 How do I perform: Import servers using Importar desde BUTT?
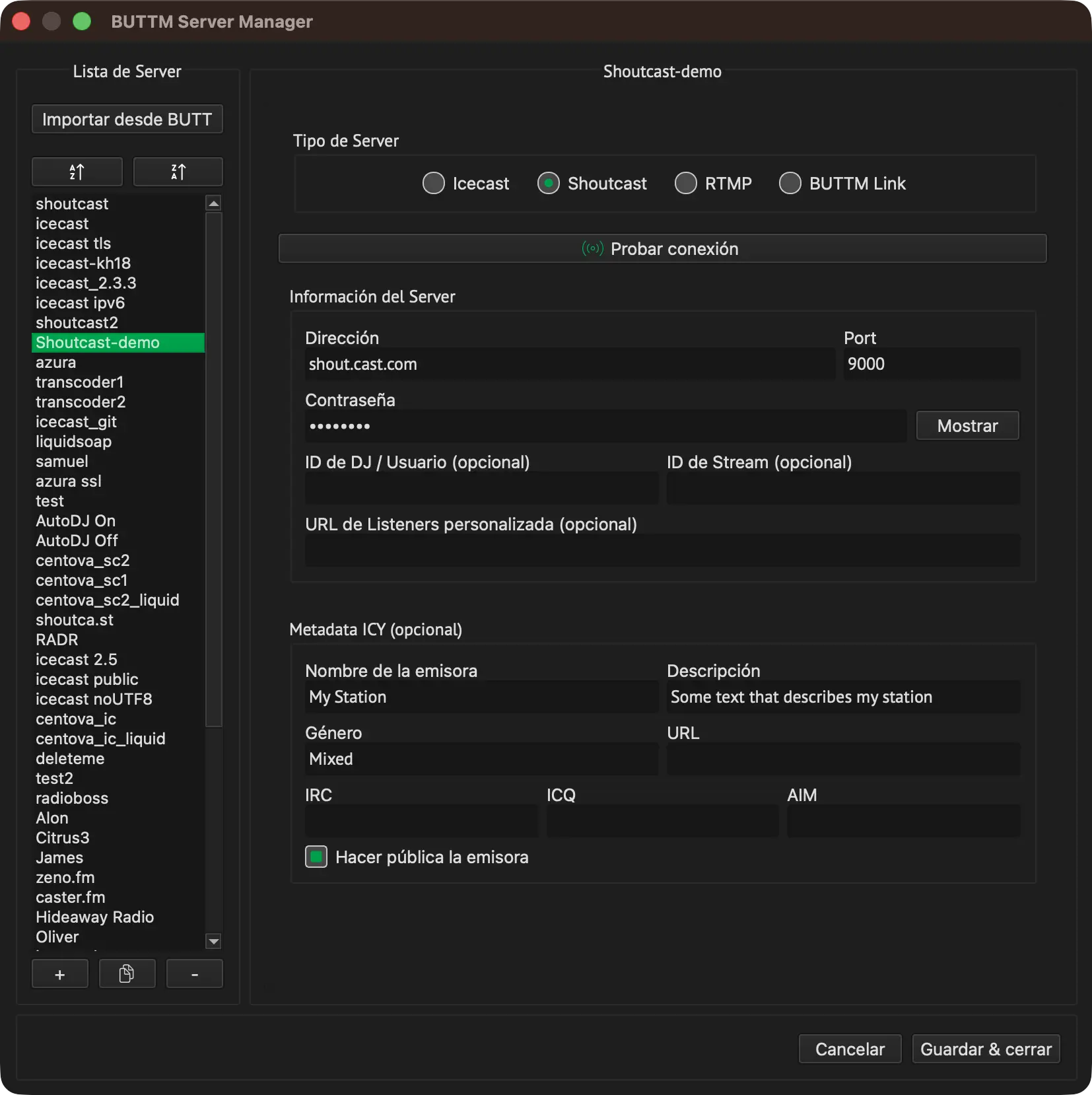click(127, 119)
